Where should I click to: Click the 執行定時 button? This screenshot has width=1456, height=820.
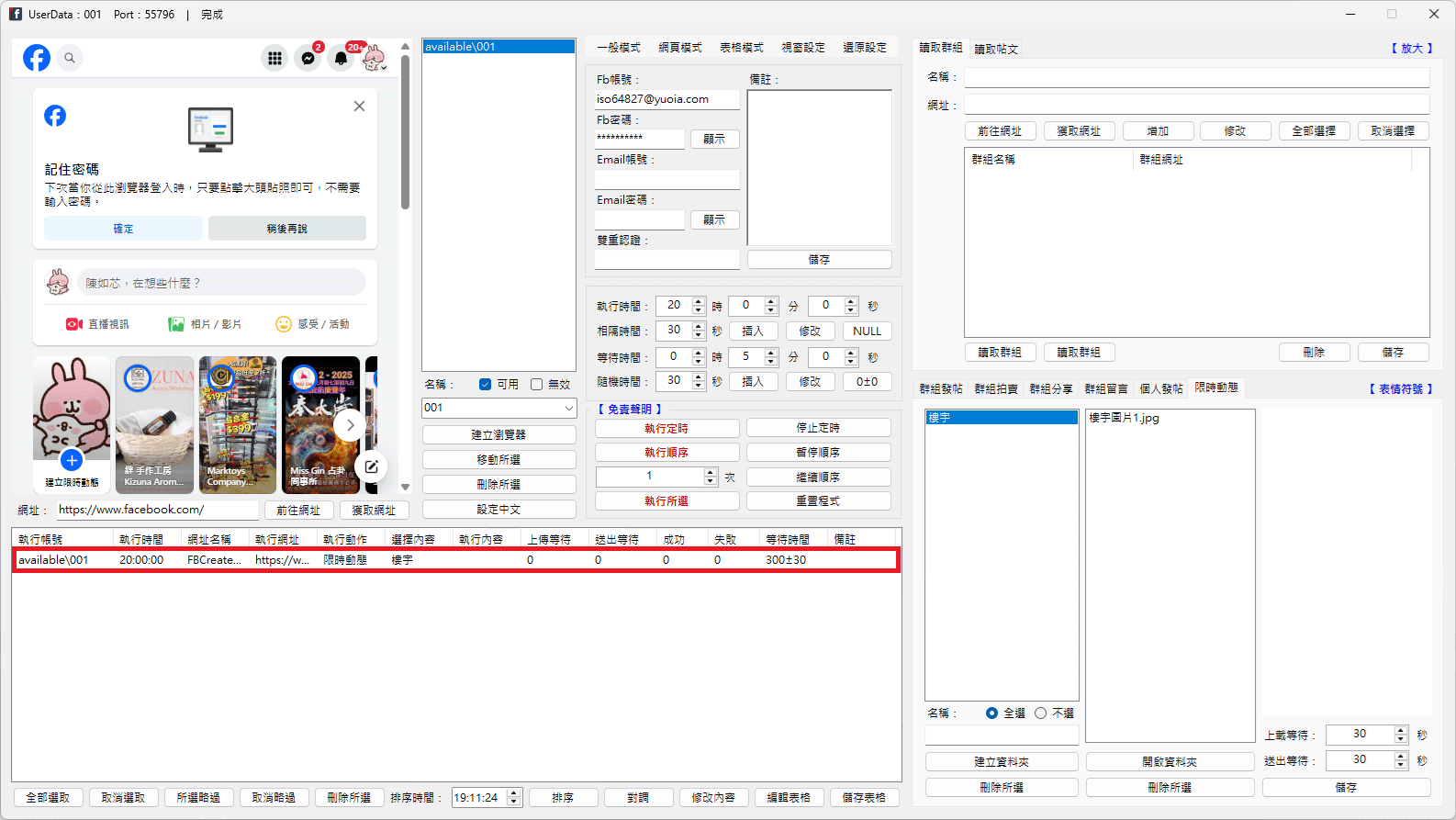click(x=666, y=428)
